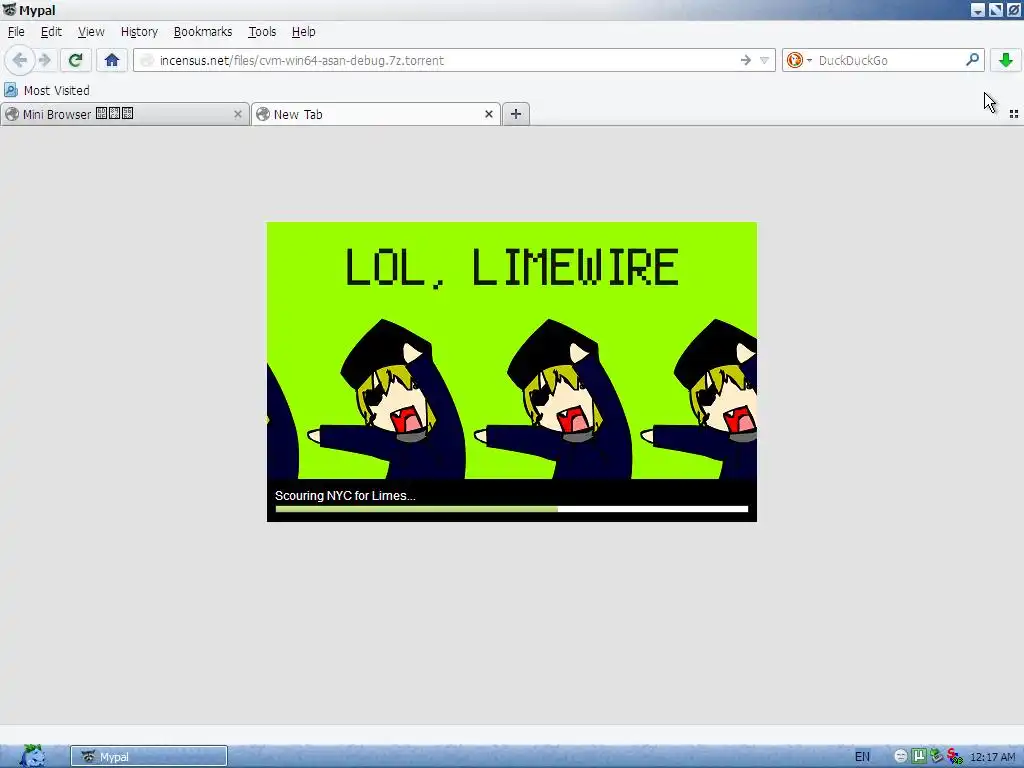The width and height of the screenshot is (1024, 768).
Task: Open the Edit menu
Action: [51, 31]
